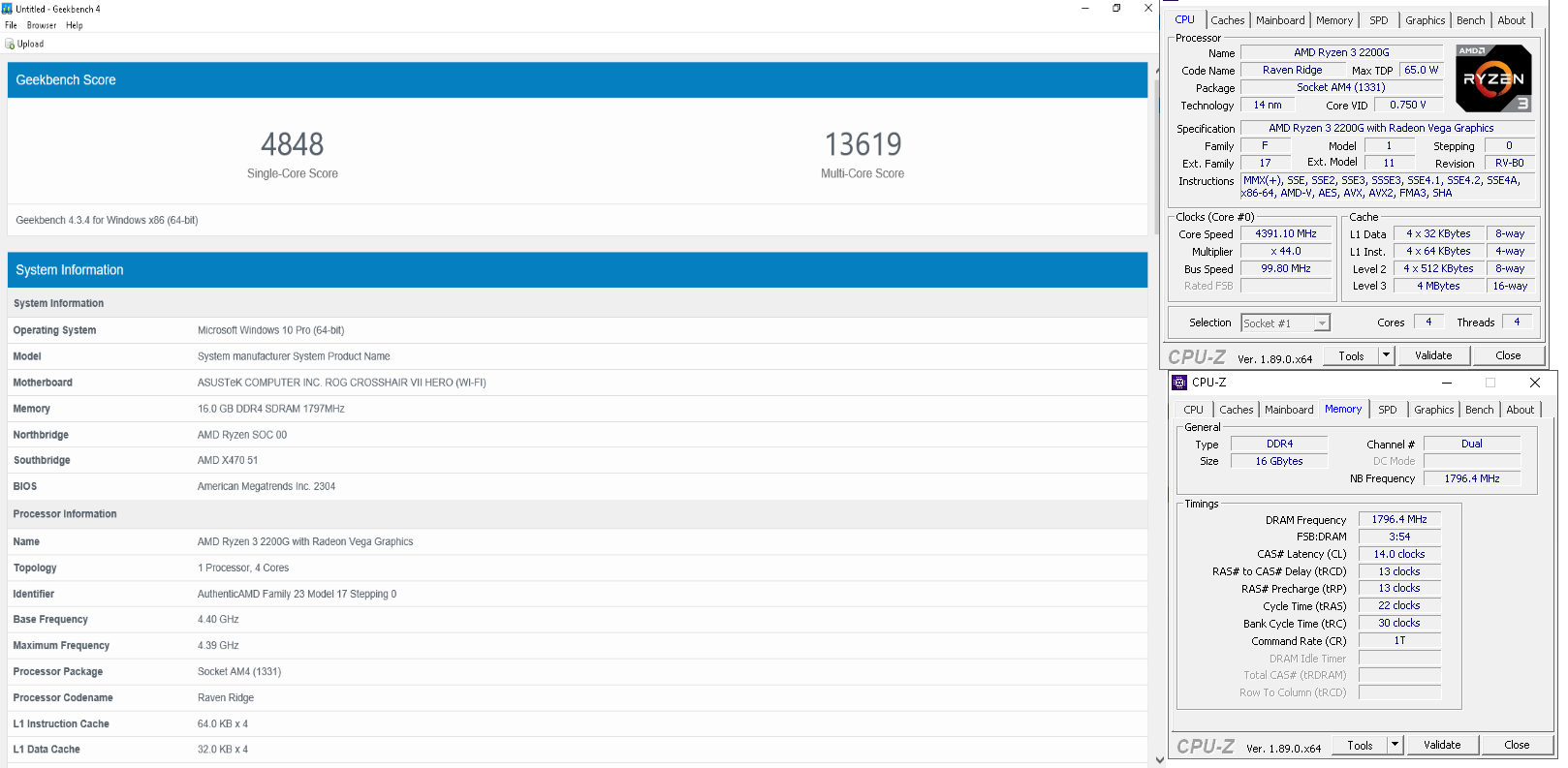Click Command Rate '1T' field

(1399, 640)
